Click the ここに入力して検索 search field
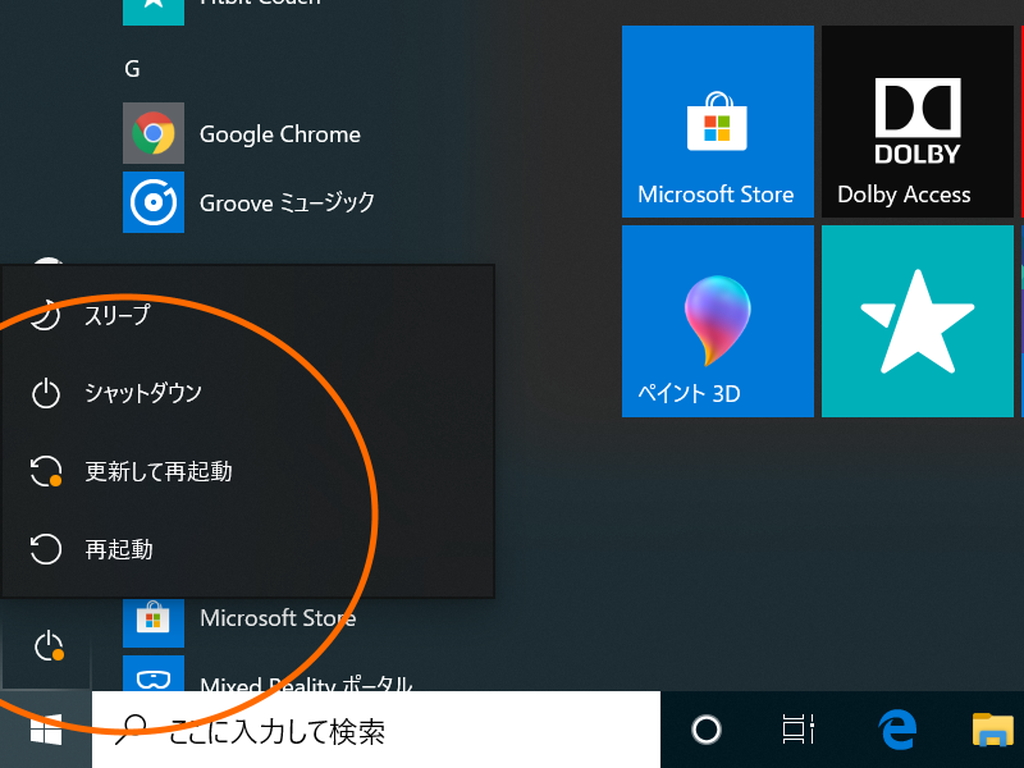The width and height of the screenshot is (1024, 768). coord(300,729)
